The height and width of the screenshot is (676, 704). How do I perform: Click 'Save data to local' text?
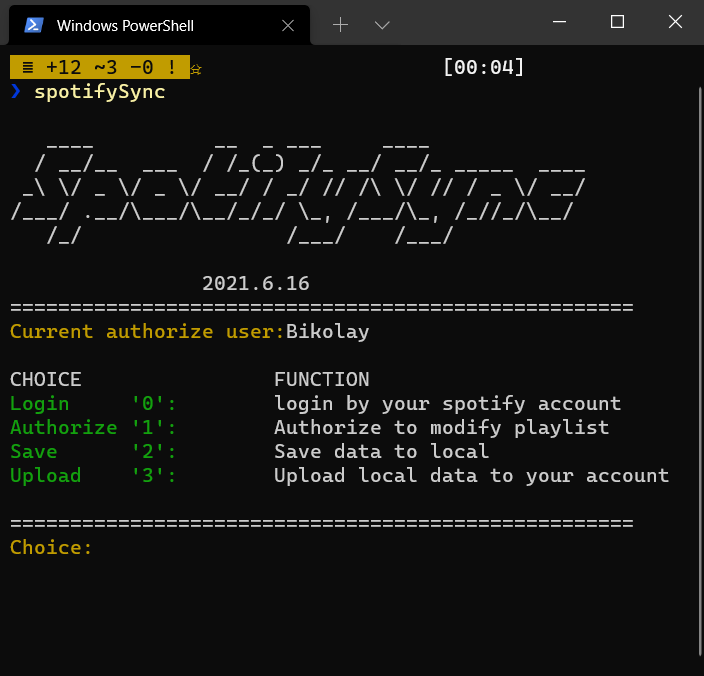(x=382, y=451)
